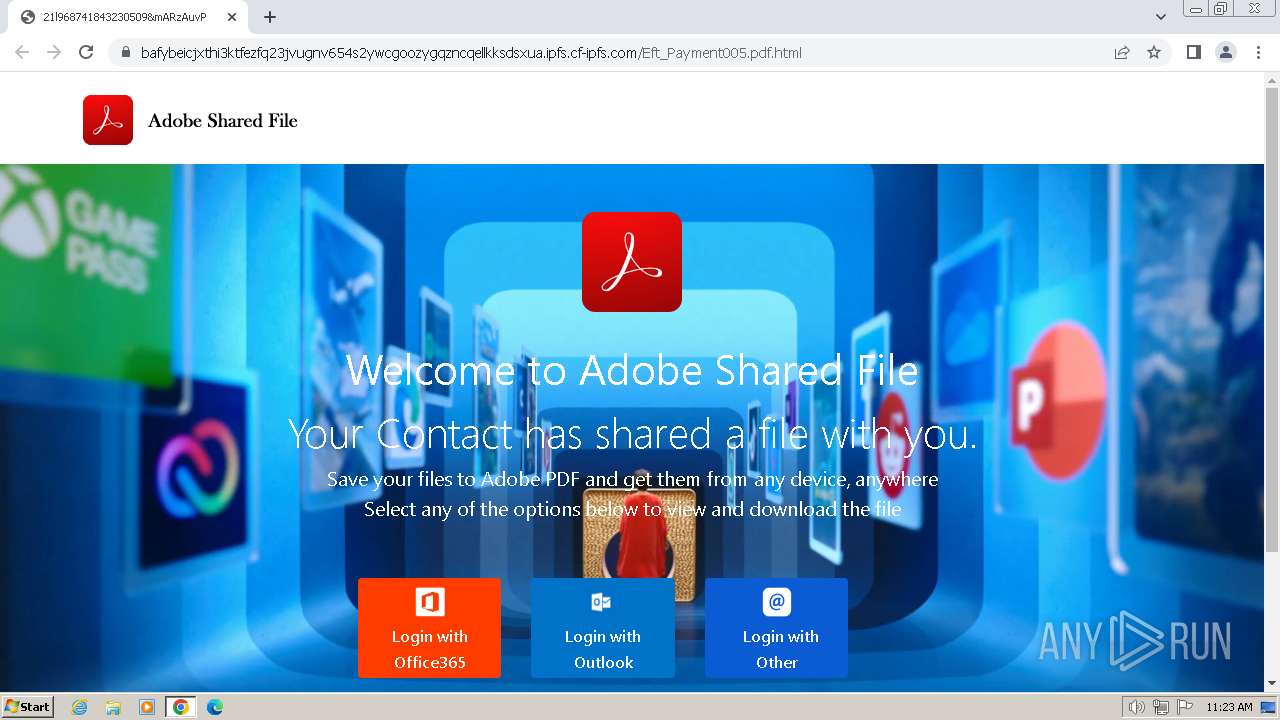Click the network tray icon
This screenshot has width=1280, height=720.
tap(1160, 707)
